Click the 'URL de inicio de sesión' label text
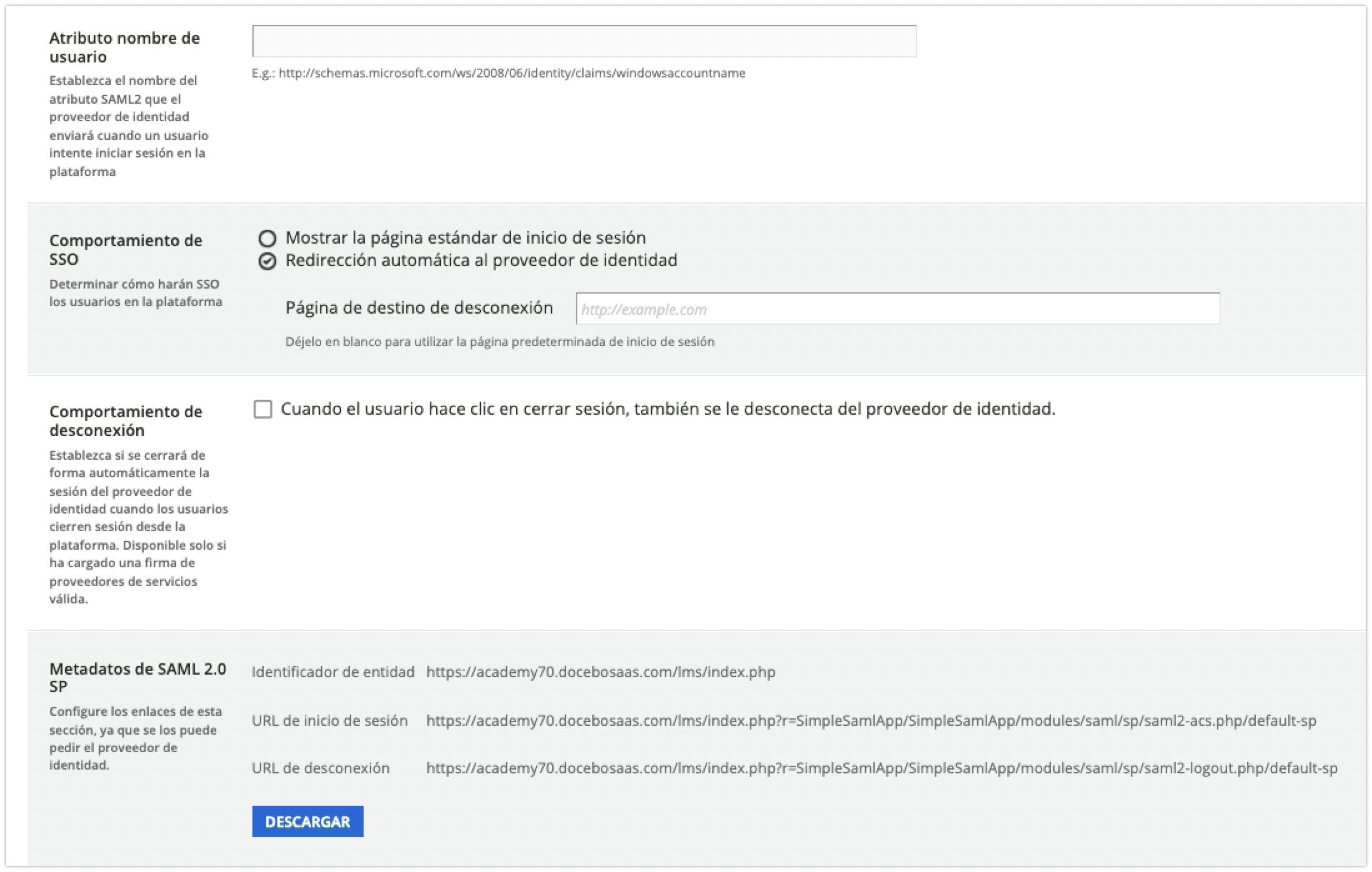 329,720
